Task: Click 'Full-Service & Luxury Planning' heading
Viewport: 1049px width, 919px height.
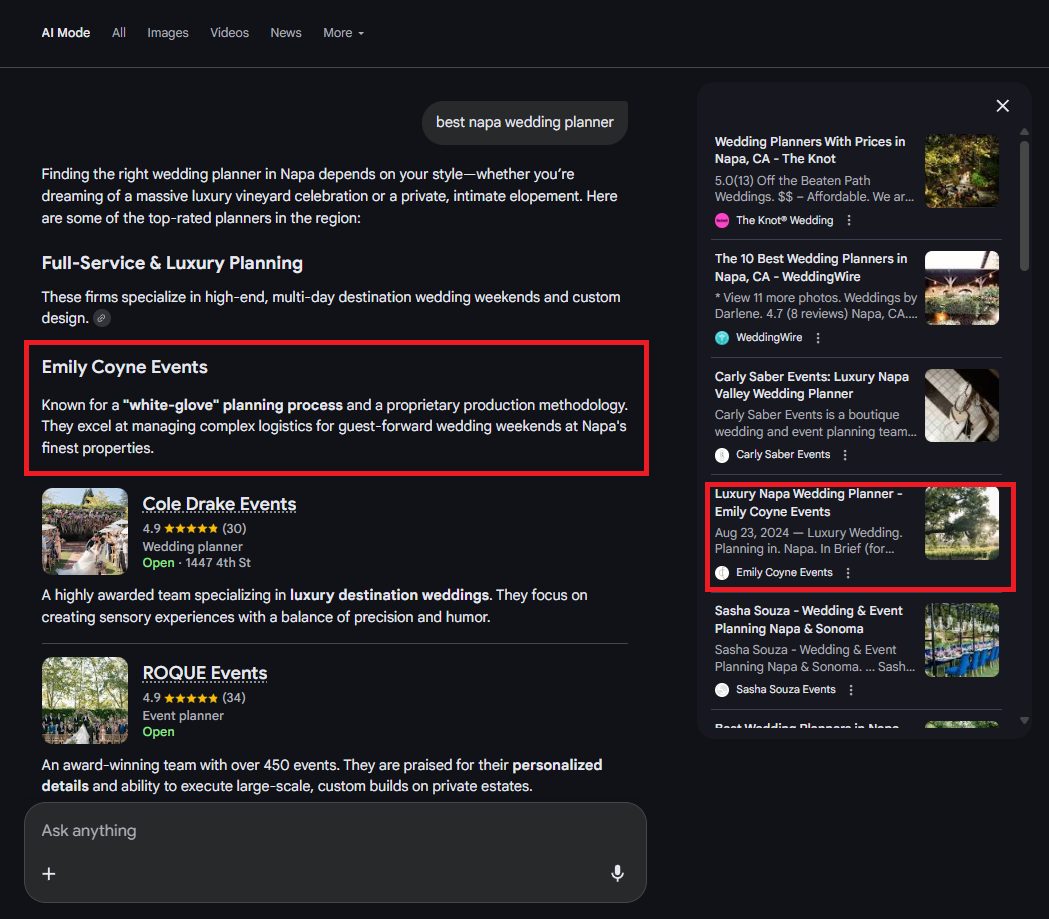Action: pyautogui.click(x=172, y=263)
